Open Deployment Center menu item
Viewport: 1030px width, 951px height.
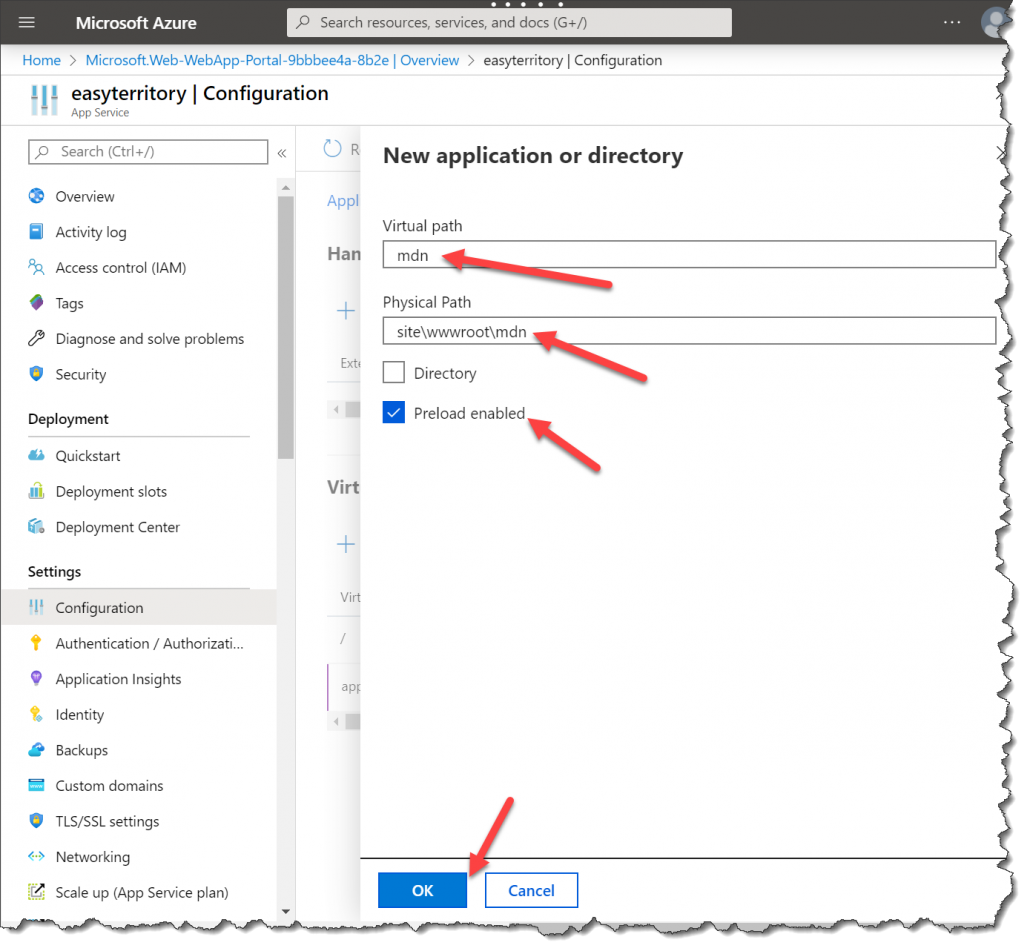pyautogui.click(x=117, y=527)
